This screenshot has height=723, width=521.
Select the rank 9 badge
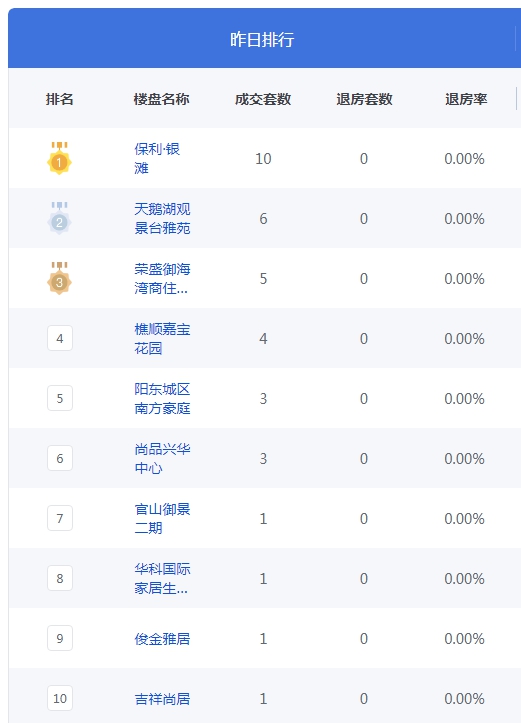[60, 638]
